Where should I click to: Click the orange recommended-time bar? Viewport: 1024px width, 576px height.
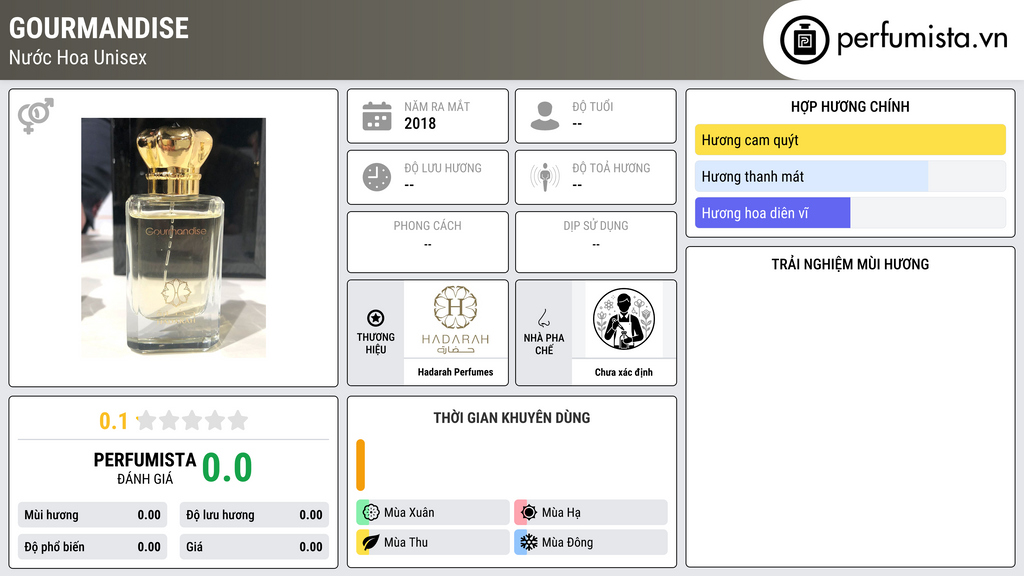coord(360,465)
